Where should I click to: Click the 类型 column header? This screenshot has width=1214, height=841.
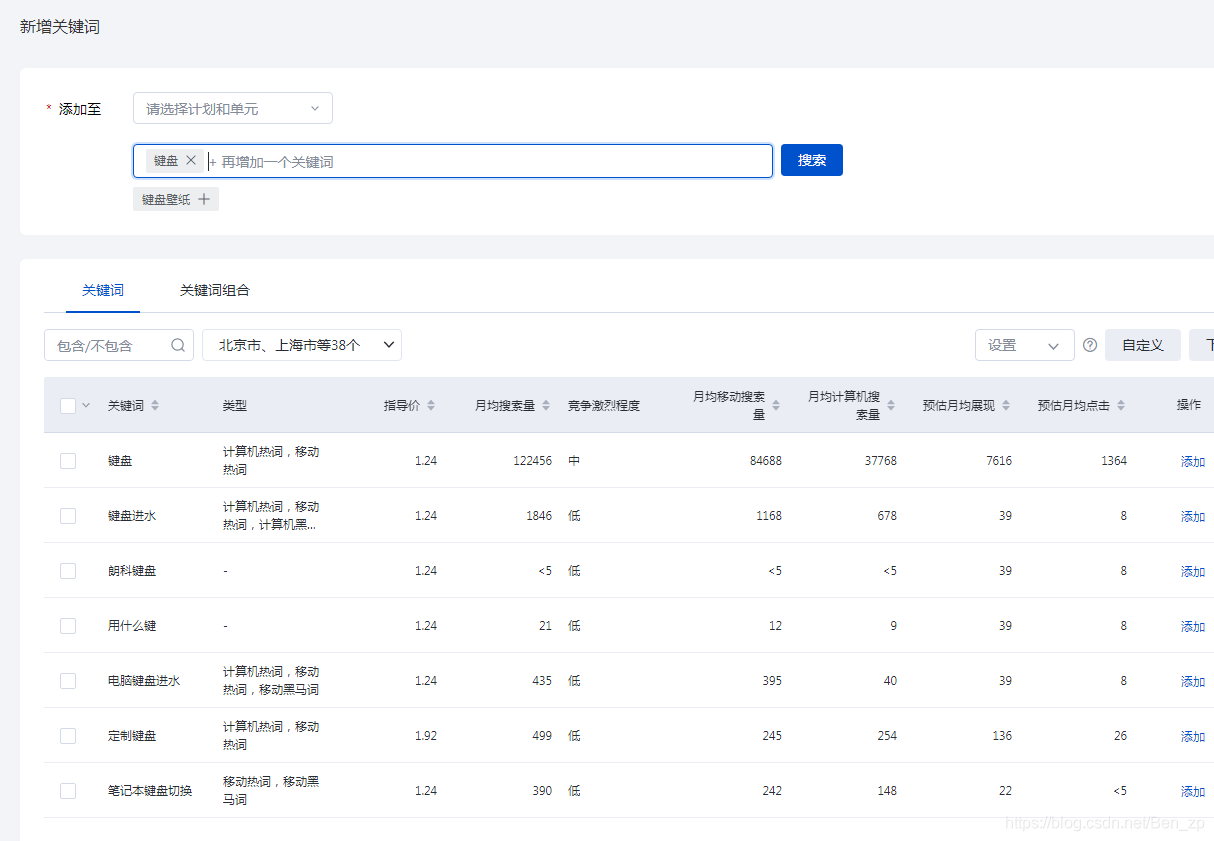235,405
